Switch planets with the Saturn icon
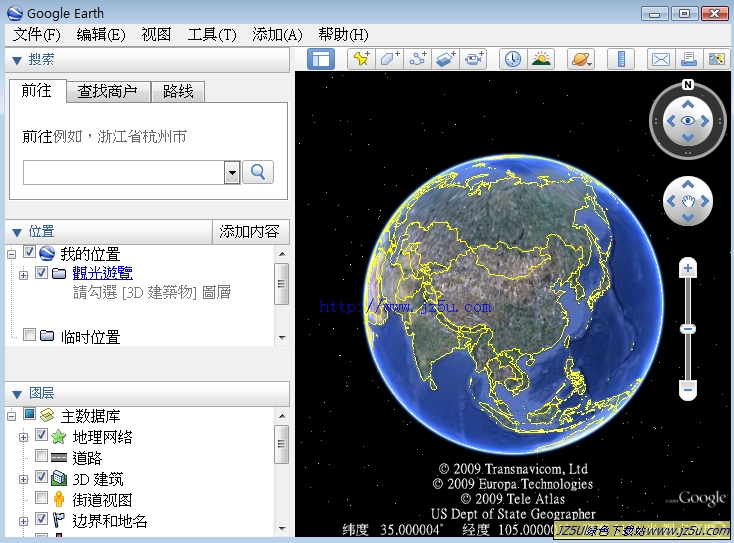The height and width of the screenshot is (543, 734). [x=581, y=59]
